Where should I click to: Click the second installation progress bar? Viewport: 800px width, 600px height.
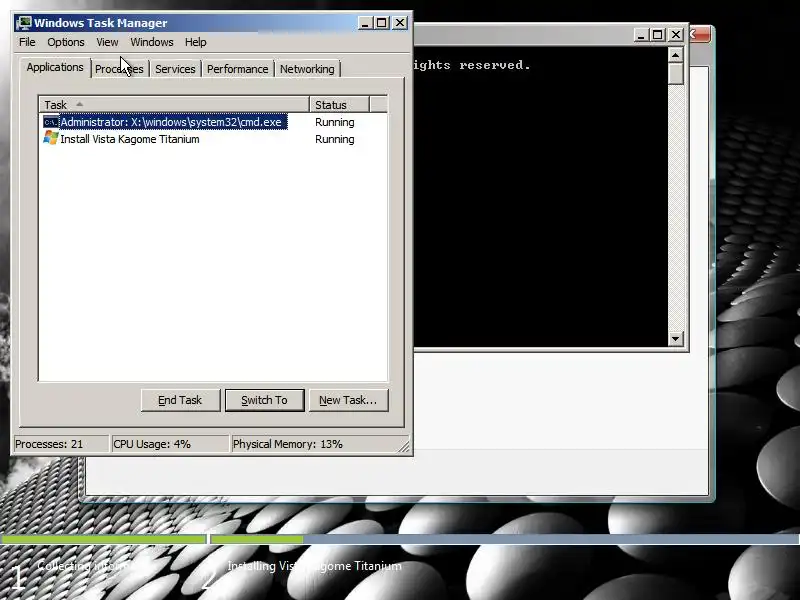click(x=505, y=539)
